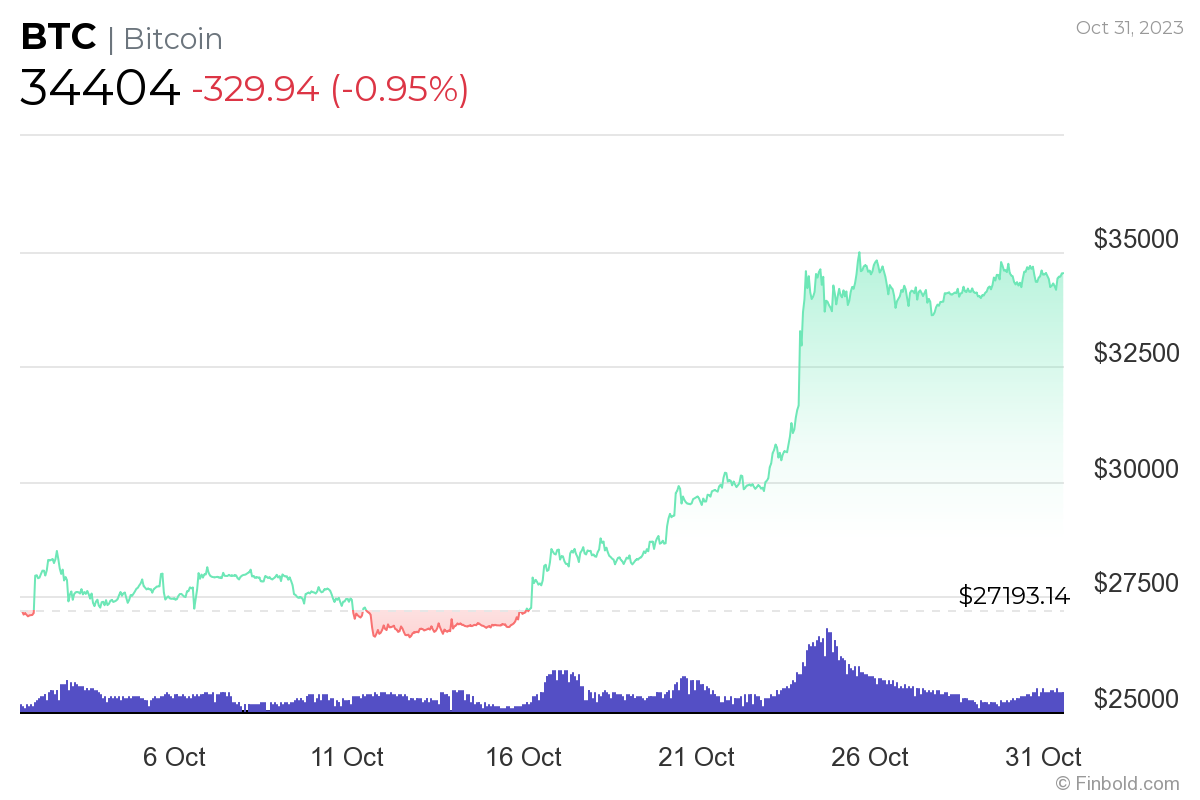The image size is (1200, 800).
Task: Click the 21 Oct date marker
Action: pos(699,757)
